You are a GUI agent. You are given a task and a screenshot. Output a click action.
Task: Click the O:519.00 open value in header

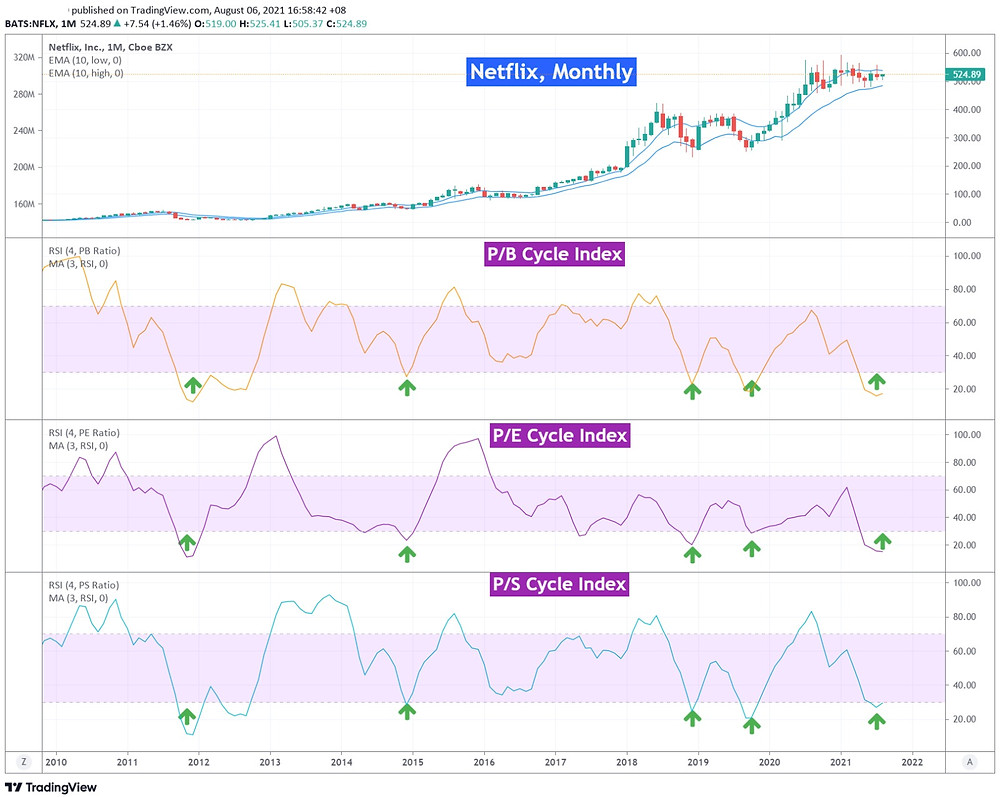tap(215, 24)
